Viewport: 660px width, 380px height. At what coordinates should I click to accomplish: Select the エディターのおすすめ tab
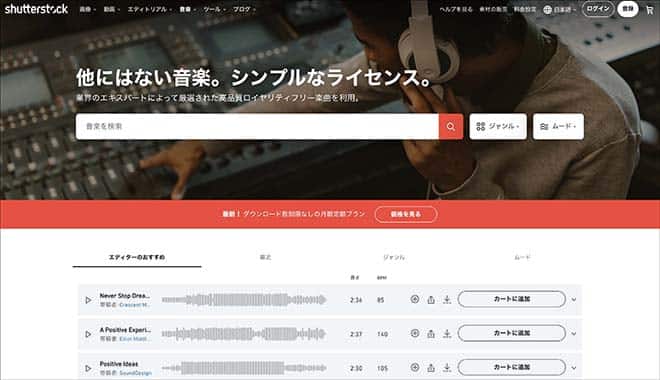pos(137,257)
